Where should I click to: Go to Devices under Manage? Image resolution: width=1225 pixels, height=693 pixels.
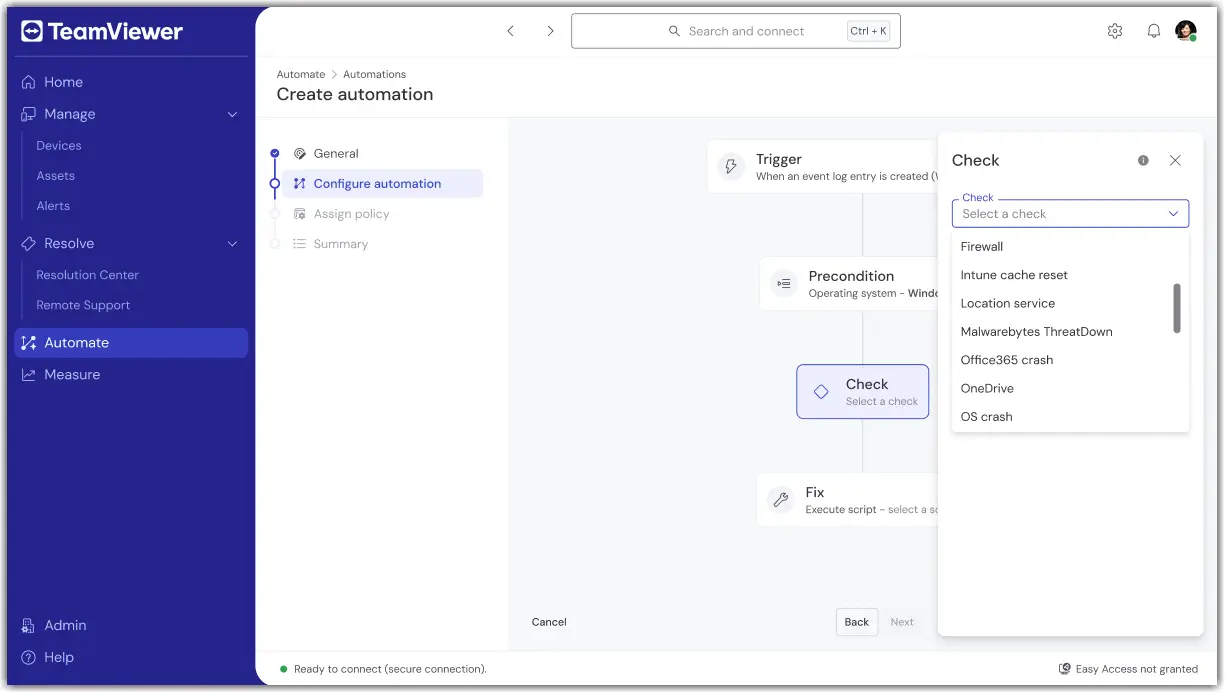[x=59, y=146]
